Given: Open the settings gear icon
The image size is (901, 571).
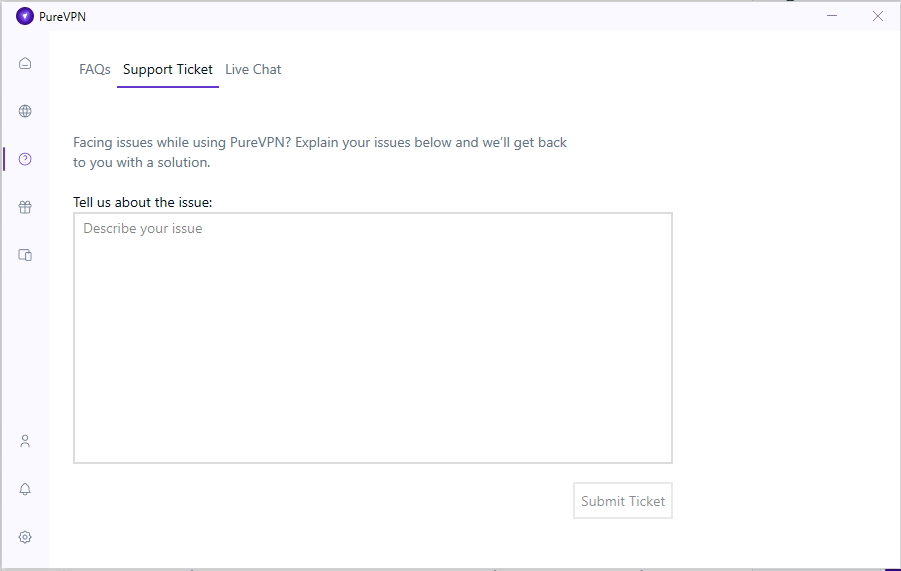Looking at the screenshot, I should 25,537.
